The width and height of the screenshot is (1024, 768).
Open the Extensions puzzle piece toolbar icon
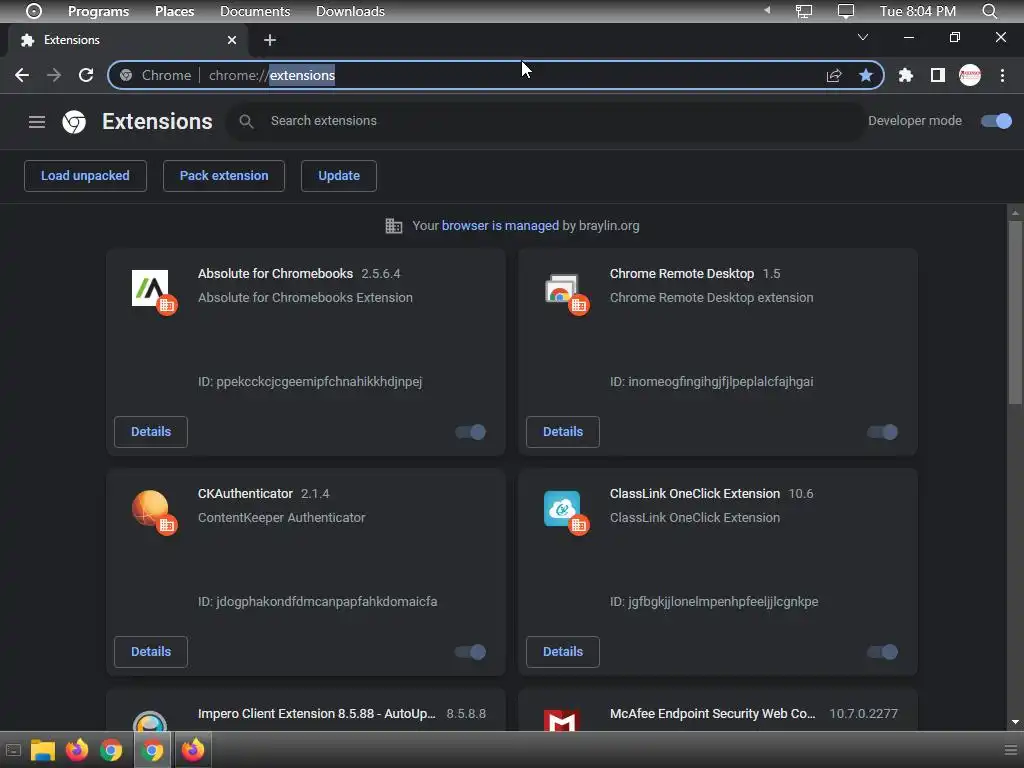pos(905,75)
